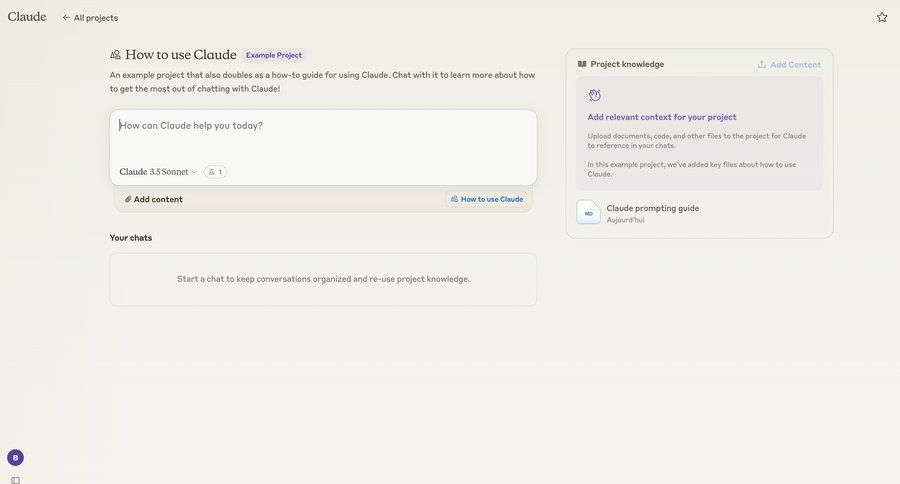
Task: Click the 'Add relevant context for your project' heading
Action: click(x=662, y=117)
